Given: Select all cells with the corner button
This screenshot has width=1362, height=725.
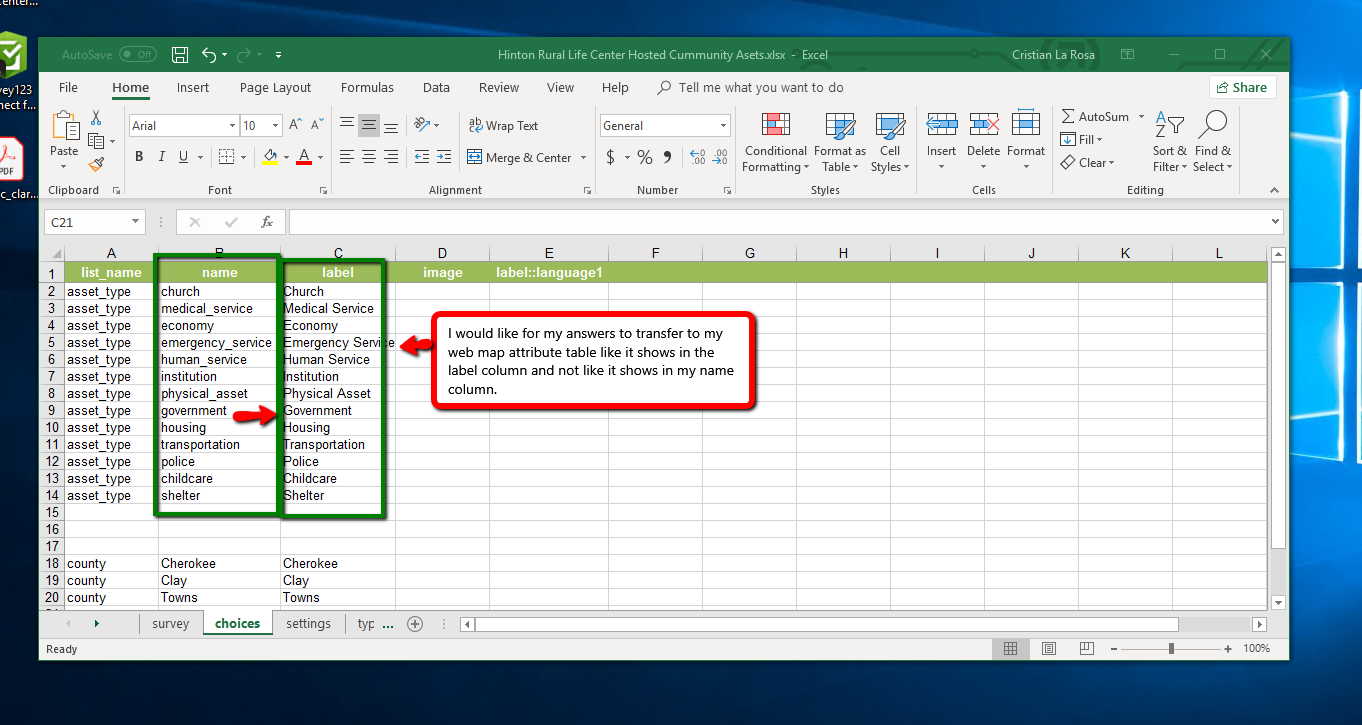Looking at the screenshot, I should pos(53,253).
